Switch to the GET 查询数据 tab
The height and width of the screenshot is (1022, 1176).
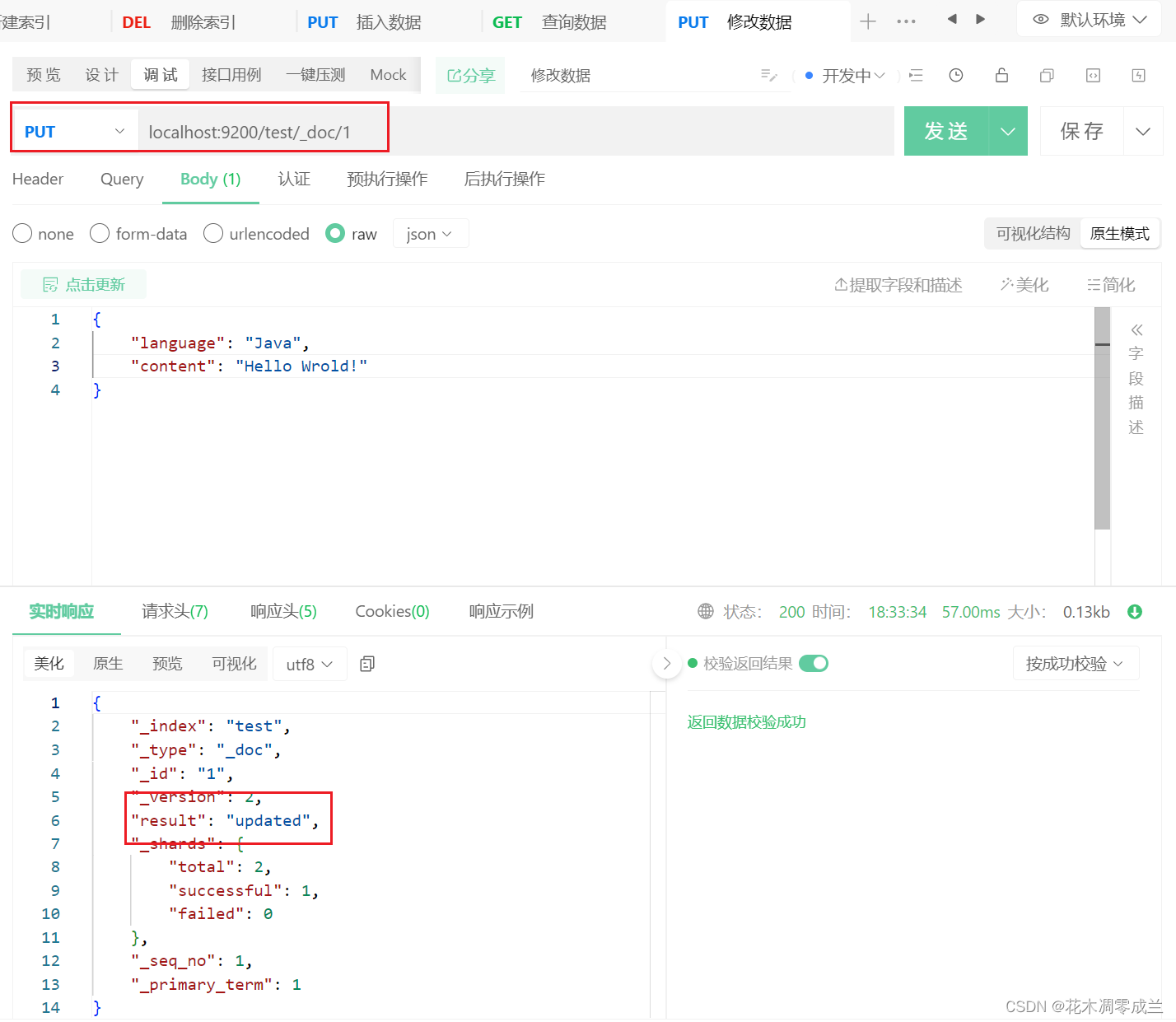pyautogui.click(x=549, y=22)
